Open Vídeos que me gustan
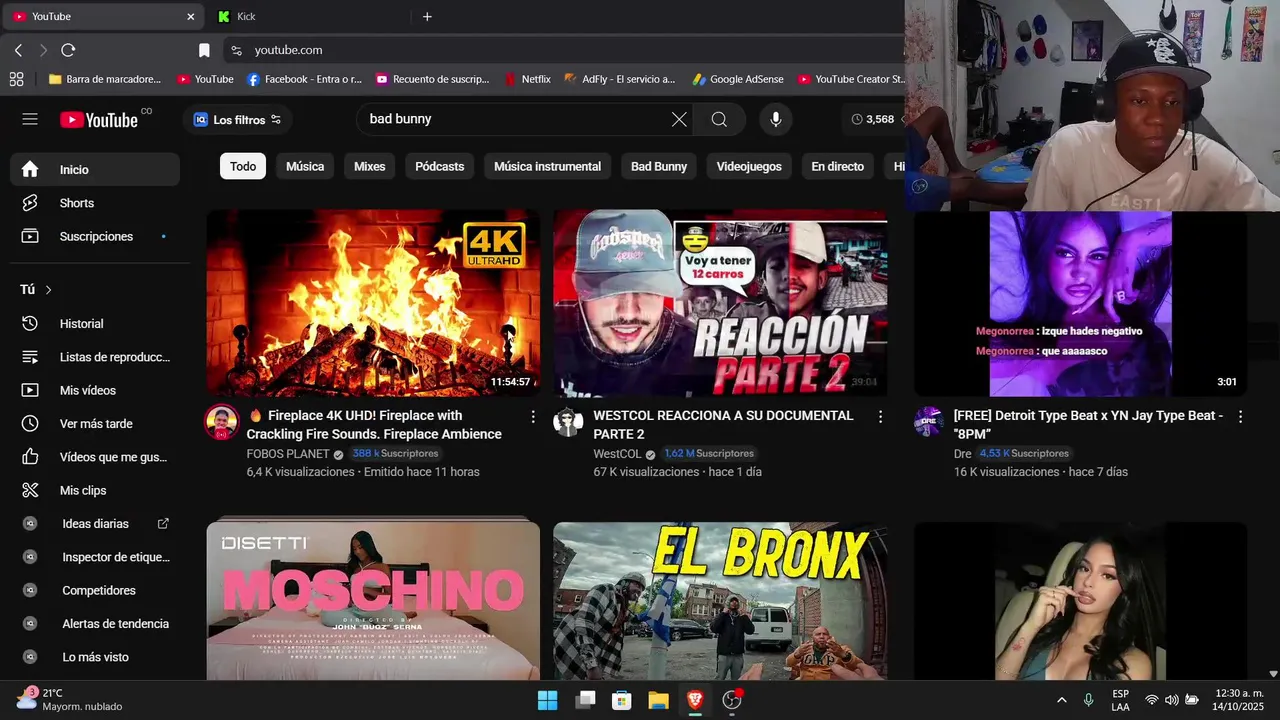1280x720 pixels. point(95,457)
